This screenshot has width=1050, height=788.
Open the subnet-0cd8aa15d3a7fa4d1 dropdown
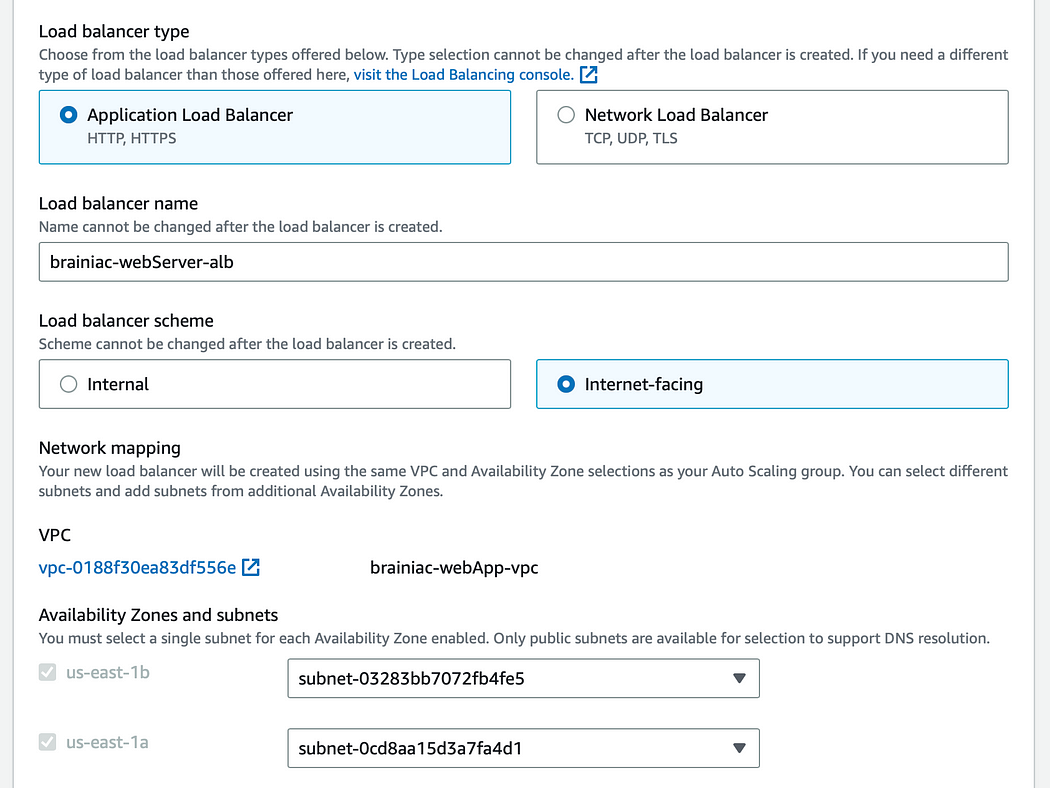pyautogui.click(x=524, y=748)
